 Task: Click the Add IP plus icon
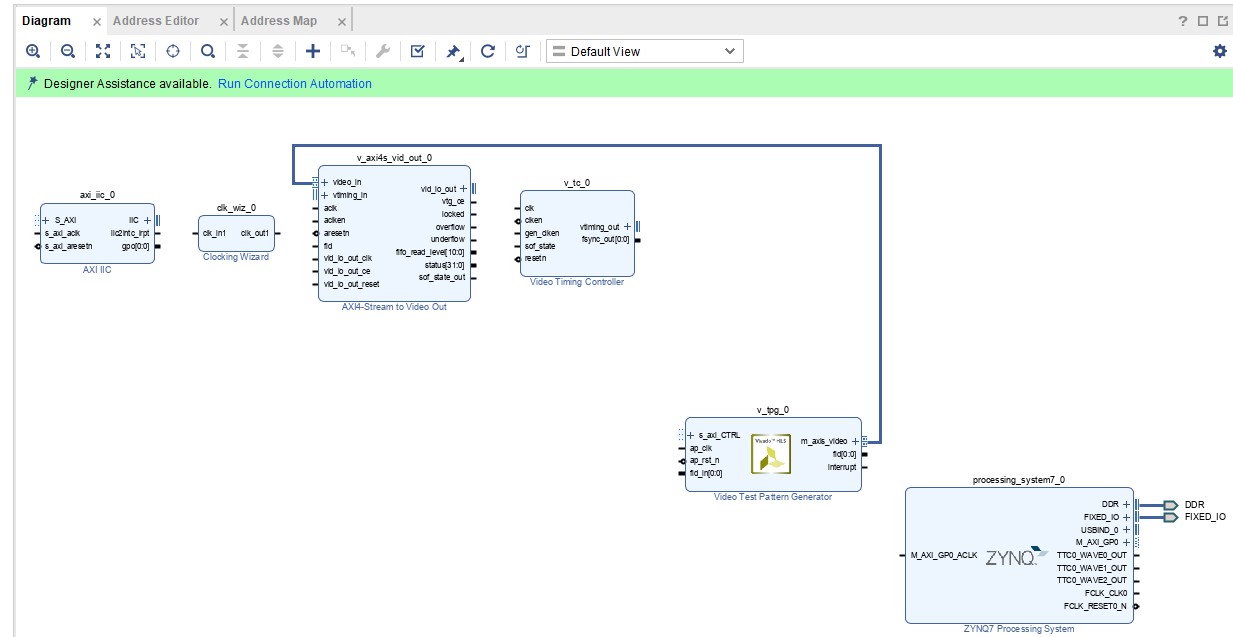(313, 51)
